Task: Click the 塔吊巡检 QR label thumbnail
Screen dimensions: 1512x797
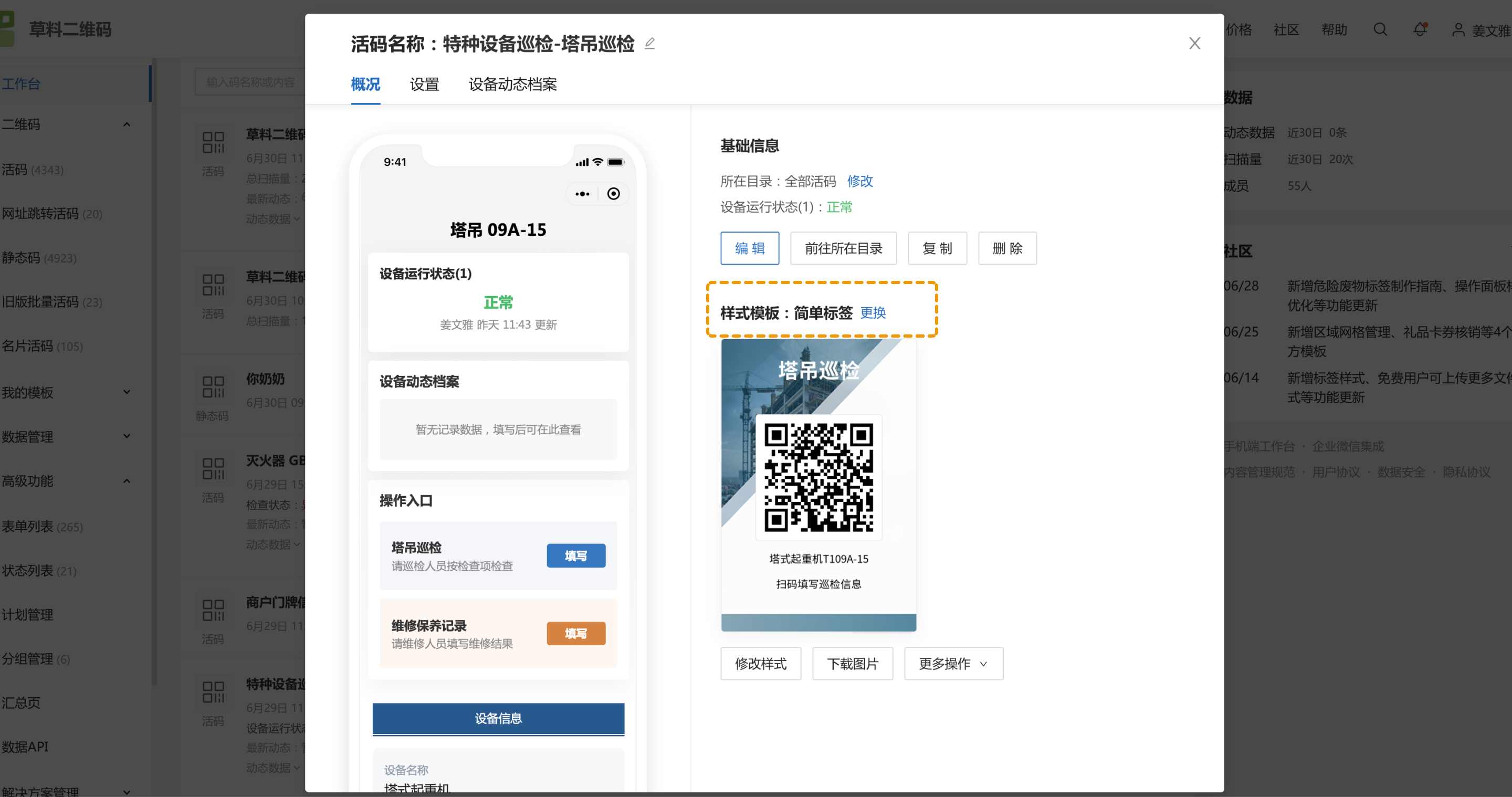Action: [818, 485]
